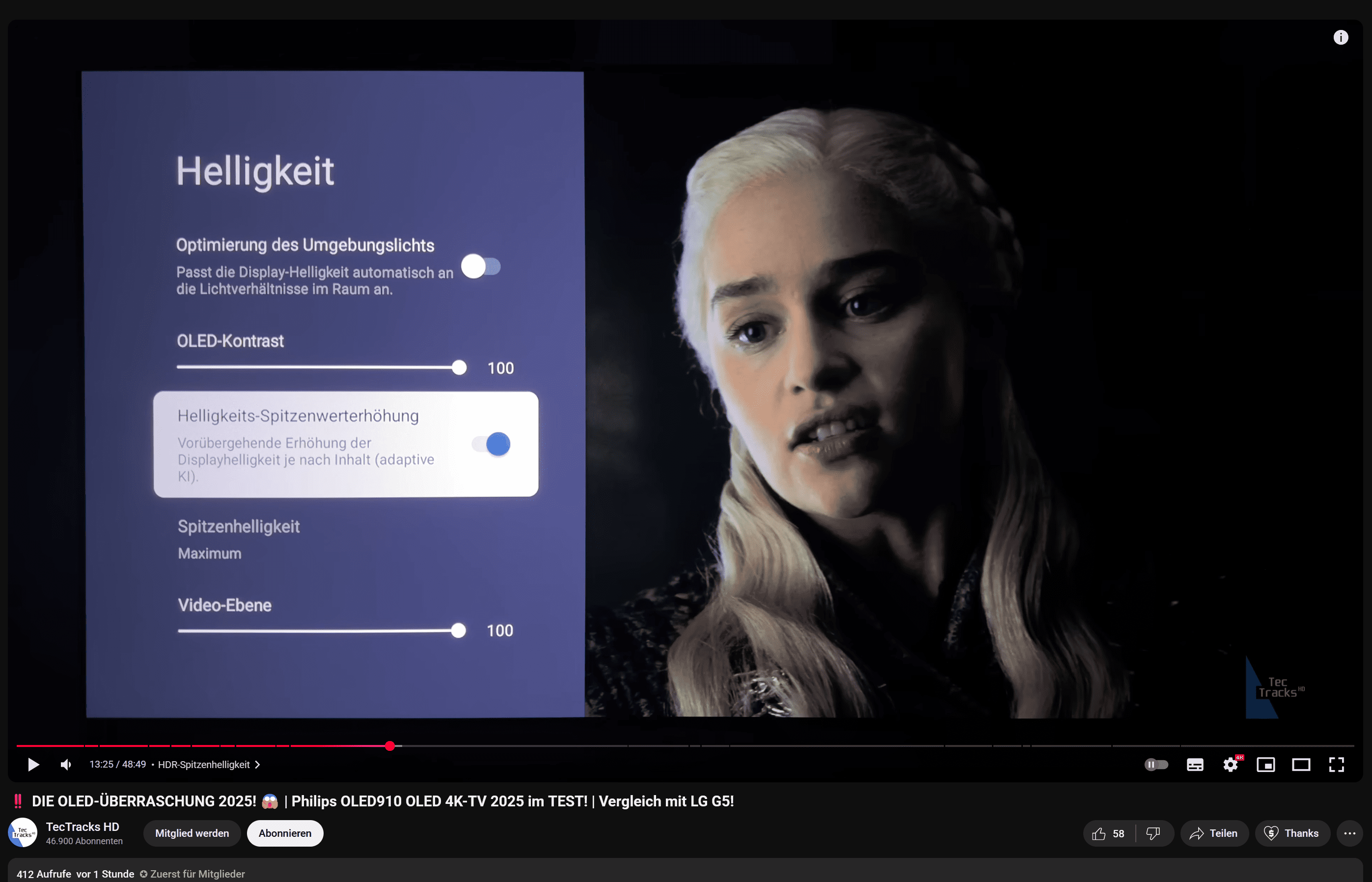Click the Mitglied werden button
1372x882 pixels.
[x=192, y=833]
